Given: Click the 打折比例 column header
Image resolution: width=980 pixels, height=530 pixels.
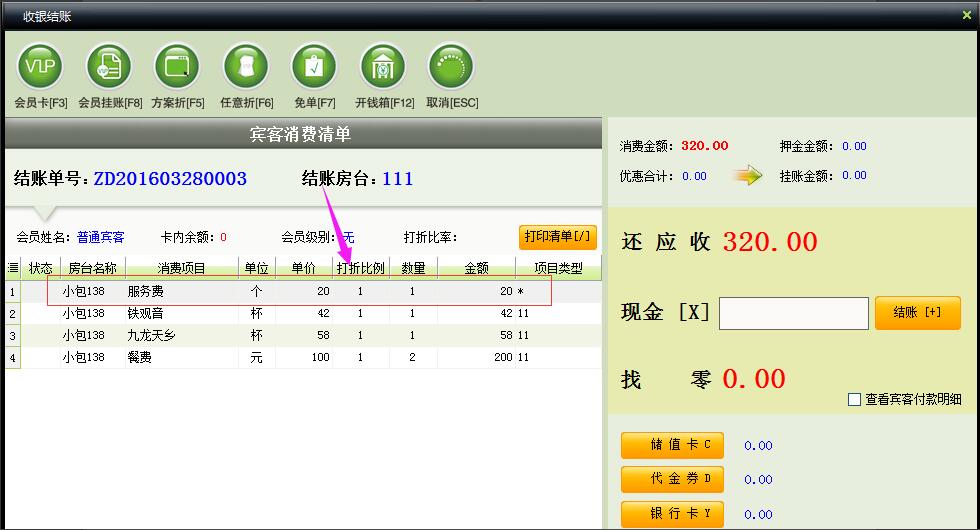Looking at the screenshot, I should coord(361,268).
